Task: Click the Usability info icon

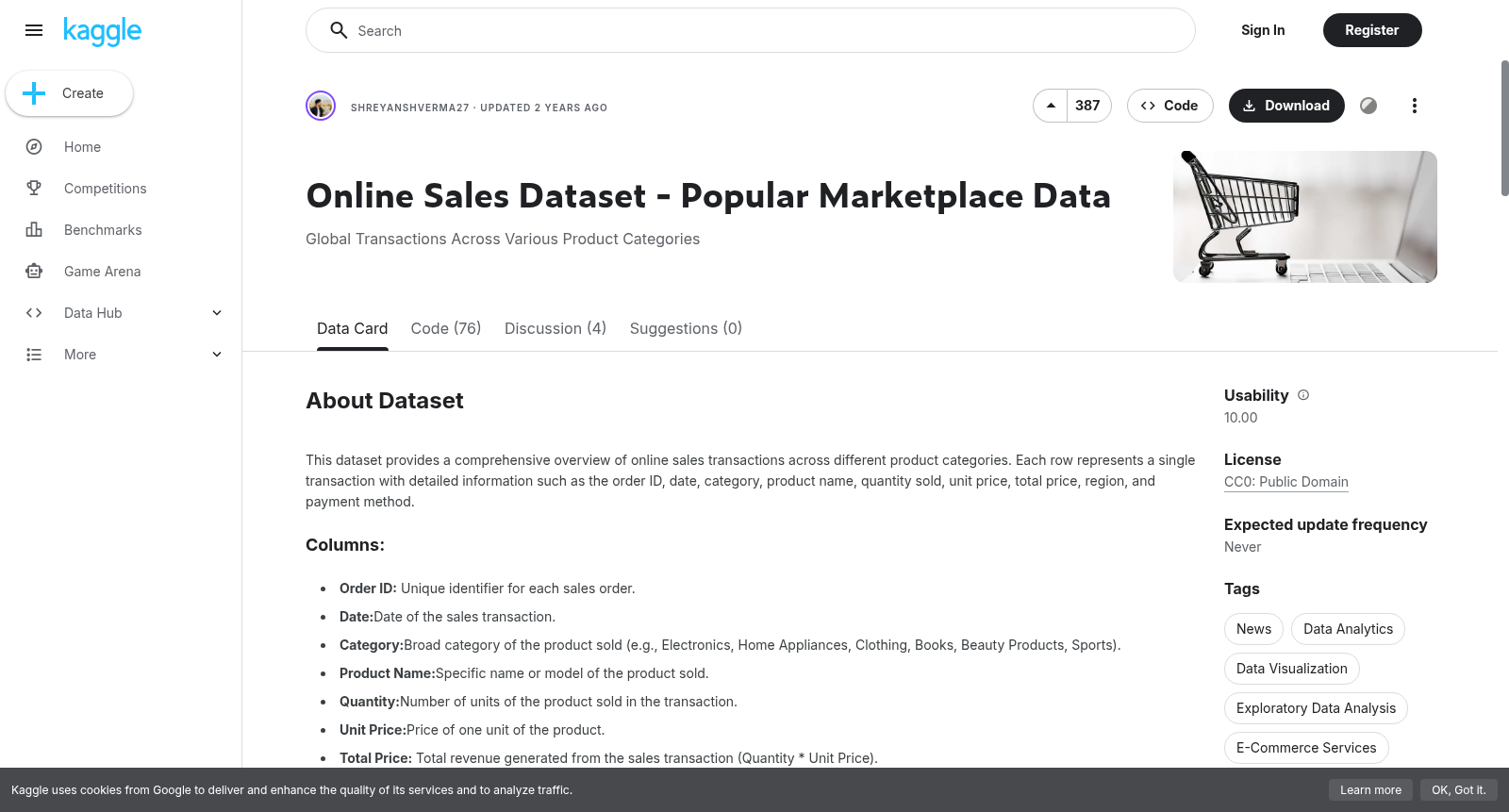Action: 1303,395
